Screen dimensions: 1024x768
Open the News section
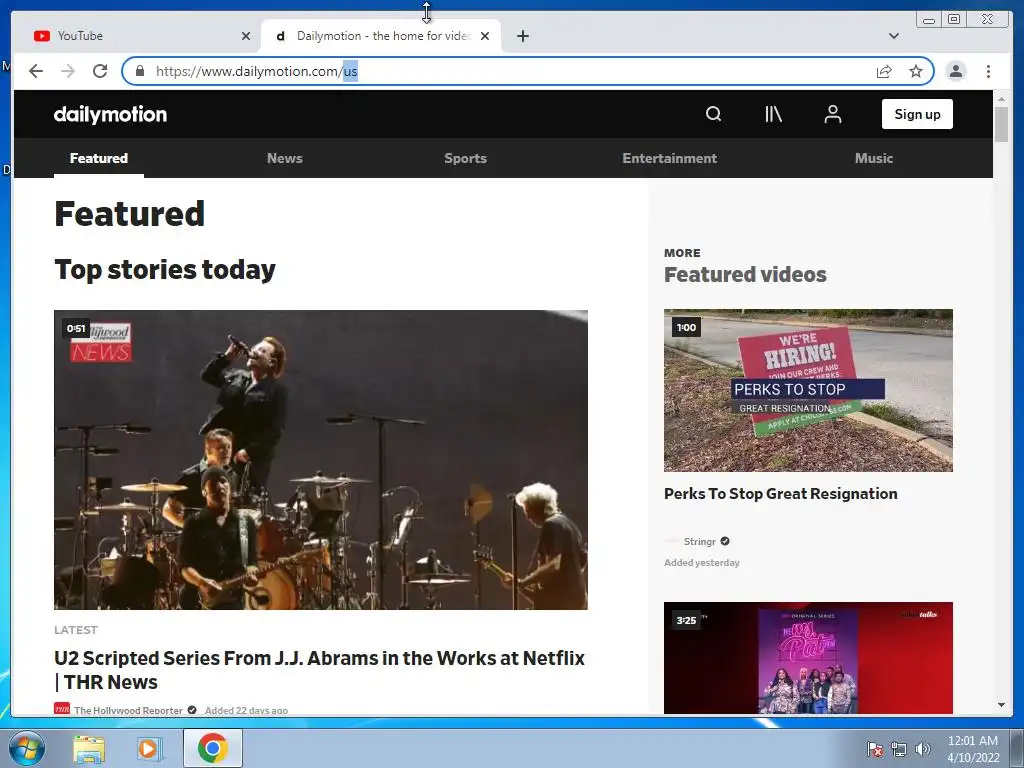(285, 158)
